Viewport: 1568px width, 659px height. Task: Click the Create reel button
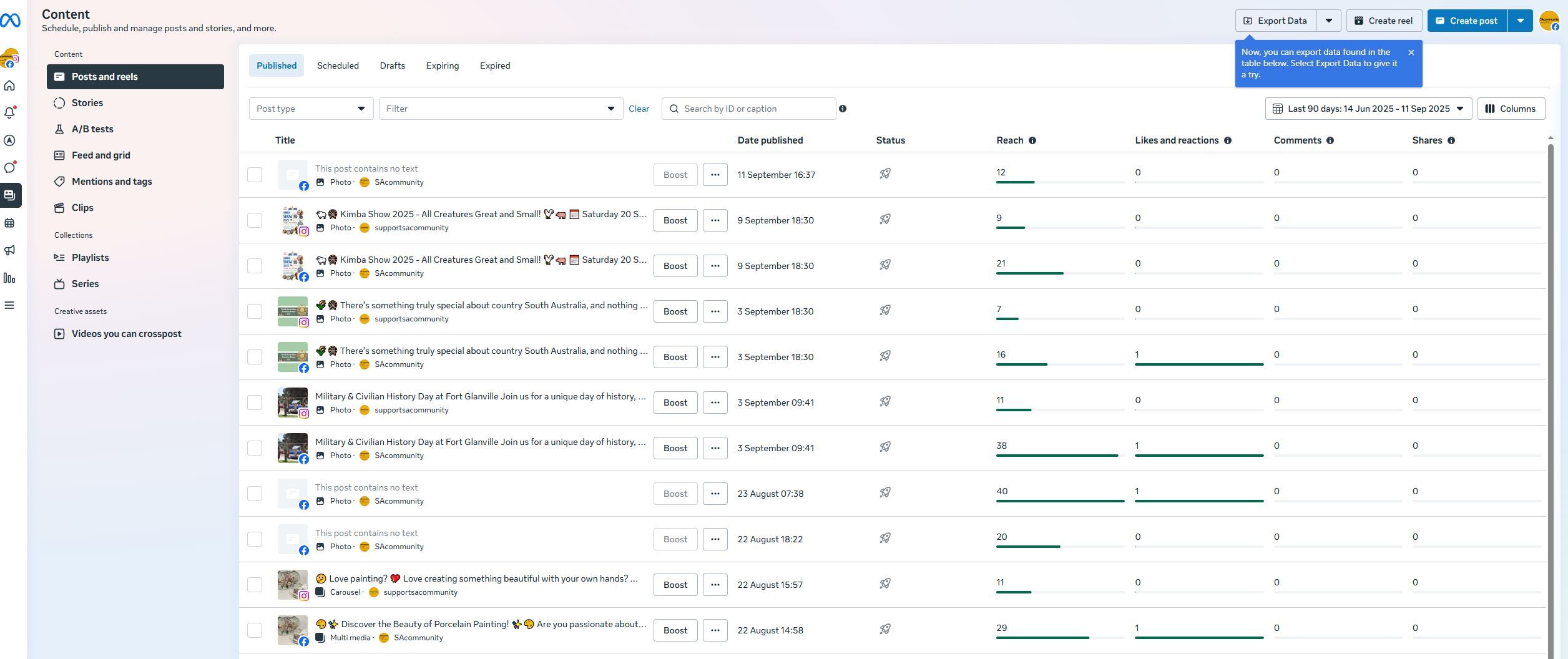click(x=1383, y=21)
